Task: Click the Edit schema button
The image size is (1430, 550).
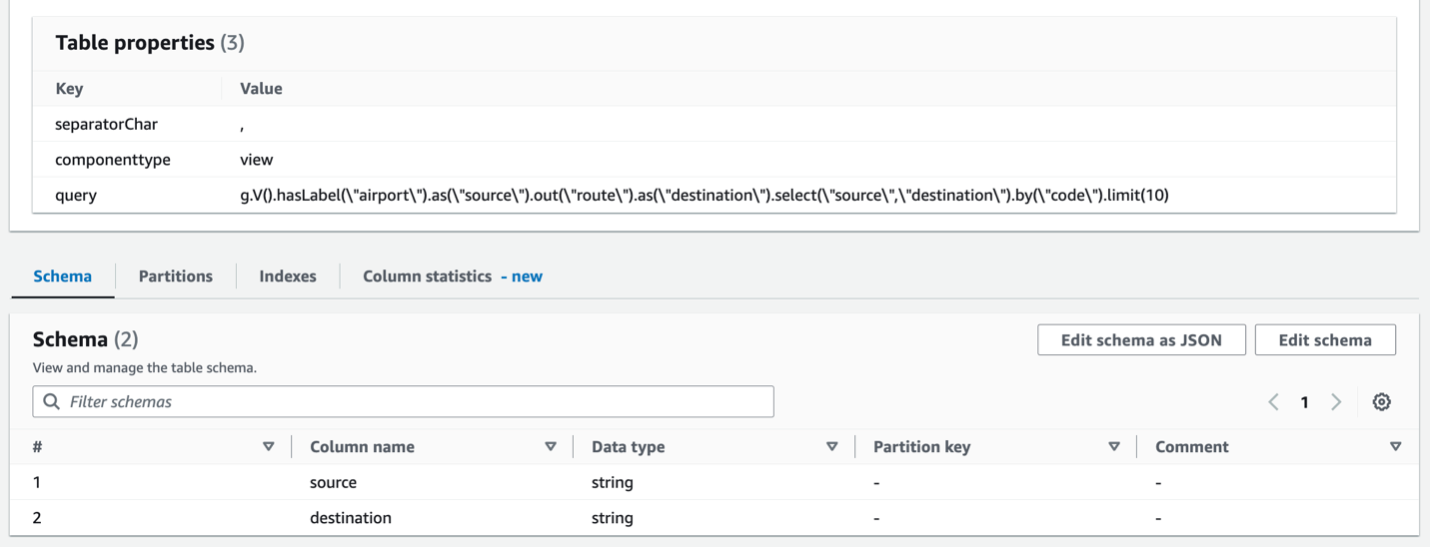Action: tap(1325, 340)
